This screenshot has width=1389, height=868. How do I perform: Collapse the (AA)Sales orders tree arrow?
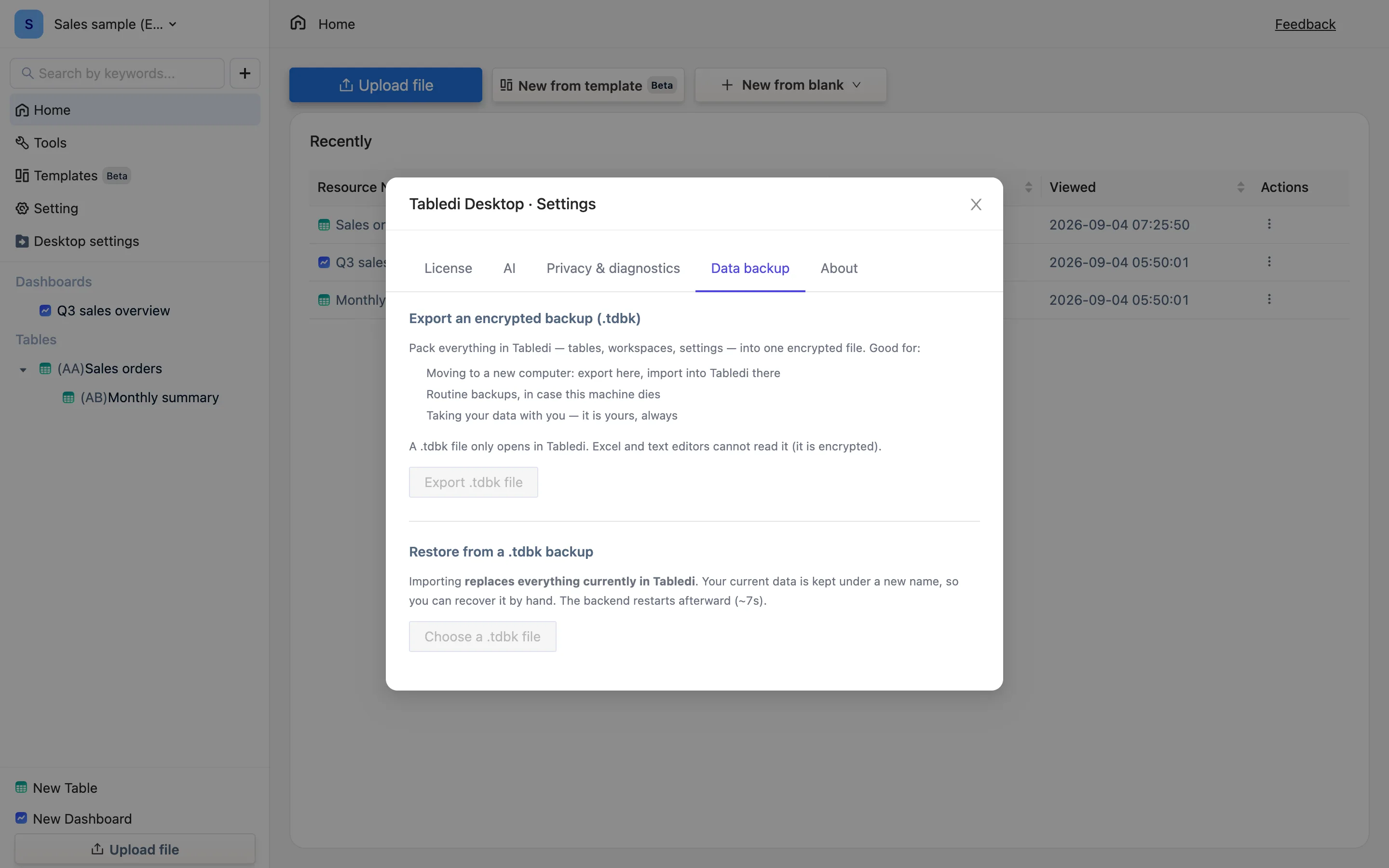pos(23,370)
